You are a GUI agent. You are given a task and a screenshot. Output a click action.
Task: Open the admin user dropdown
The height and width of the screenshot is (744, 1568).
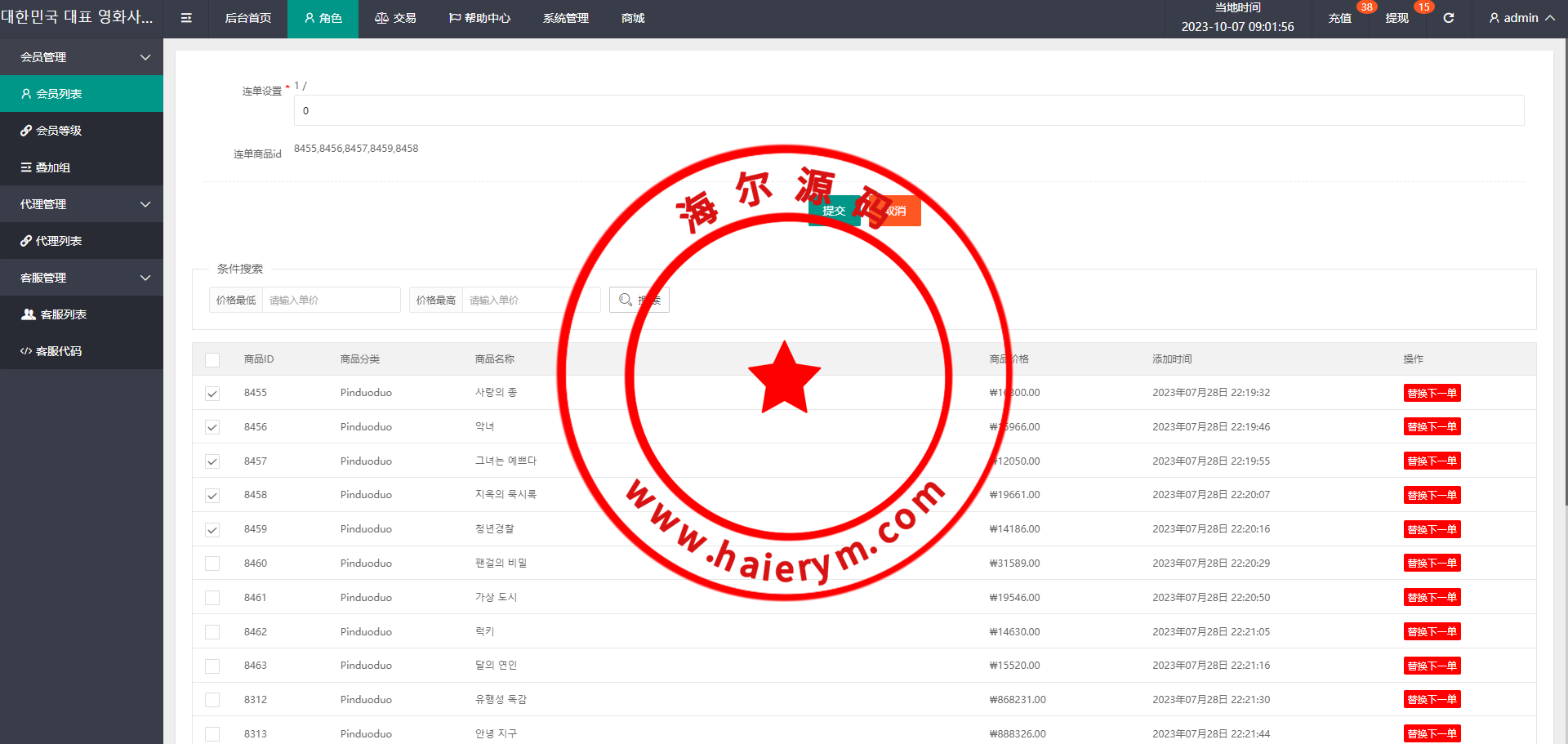[x=1521, y=18]
